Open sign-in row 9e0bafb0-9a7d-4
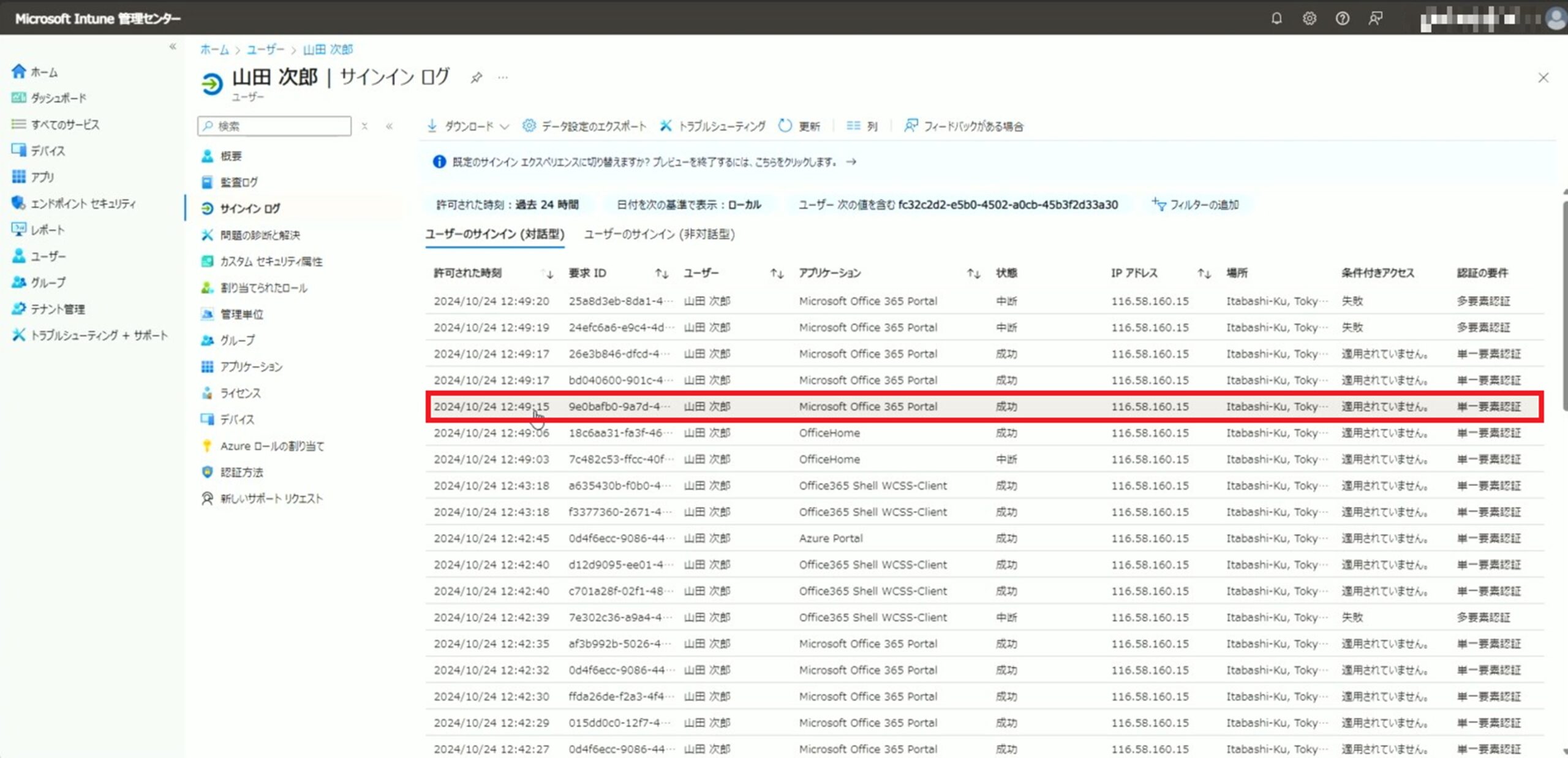Screen dimensions: 1568x758 985,407
